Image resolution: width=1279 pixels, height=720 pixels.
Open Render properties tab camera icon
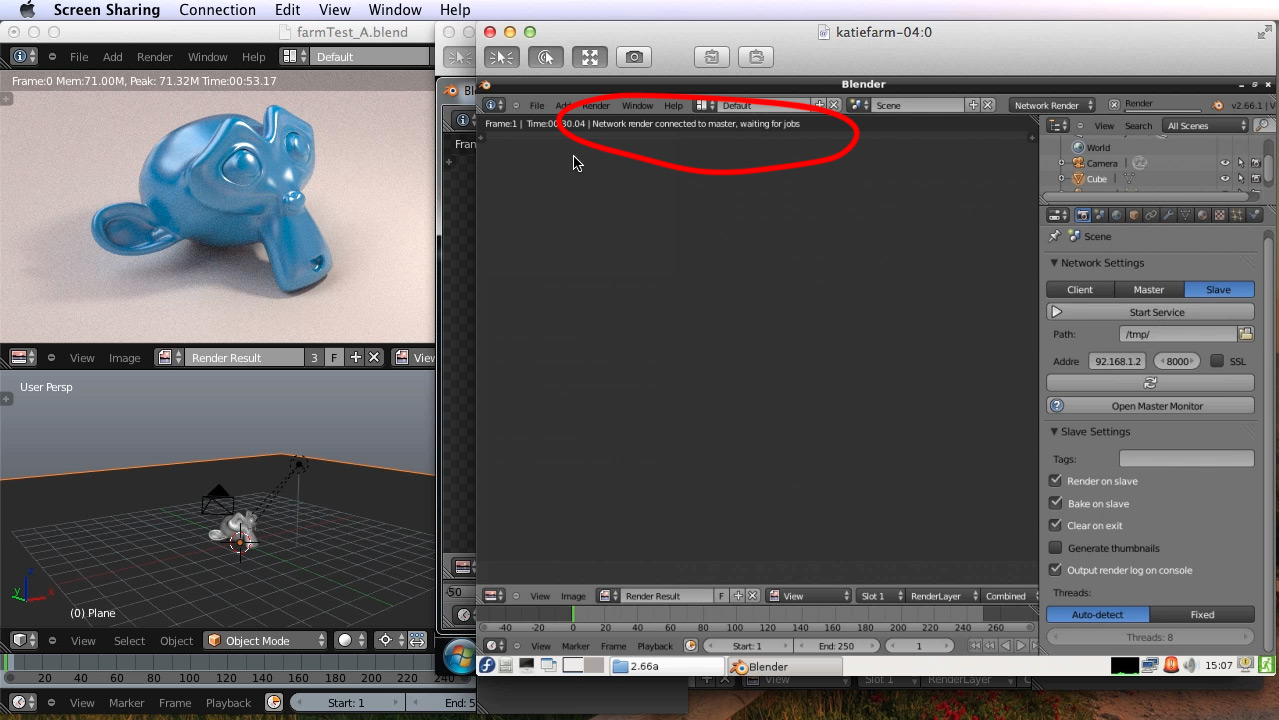pyautogui.click(x=1082, y=215)
